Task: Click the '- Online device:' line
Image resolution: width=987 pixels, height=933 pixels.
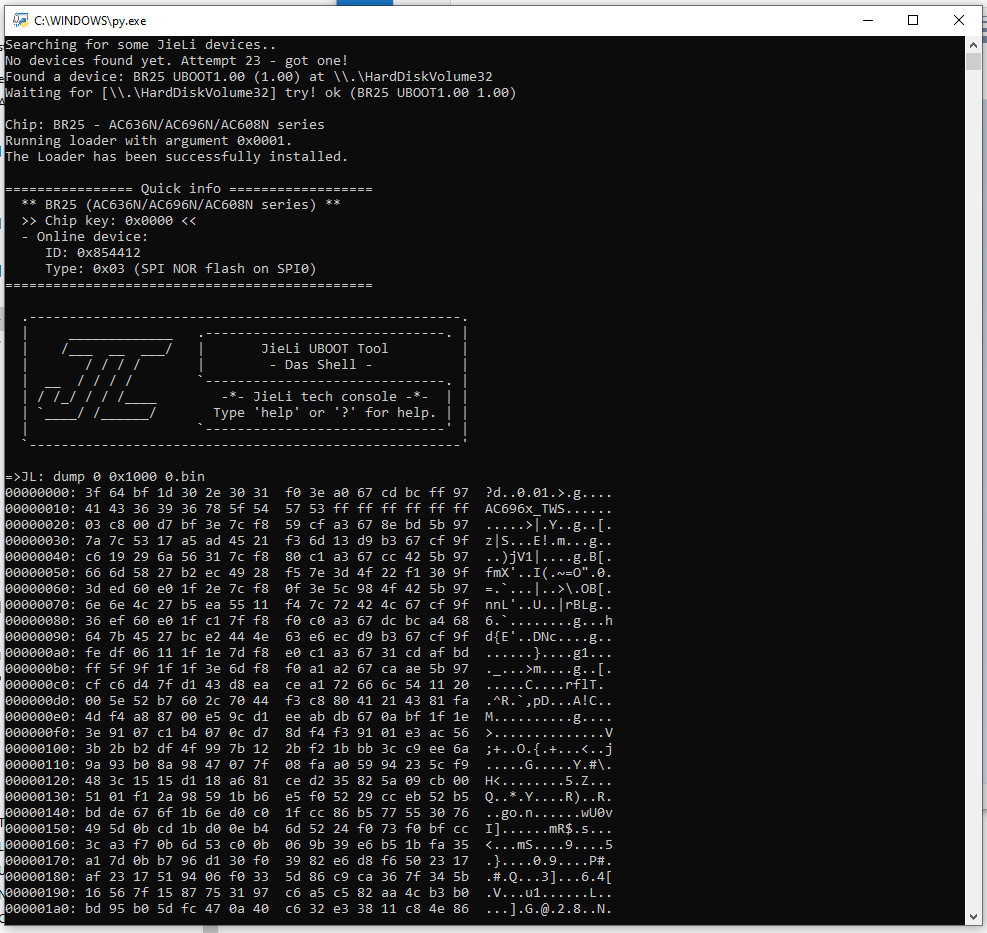Action: point(84,237)
